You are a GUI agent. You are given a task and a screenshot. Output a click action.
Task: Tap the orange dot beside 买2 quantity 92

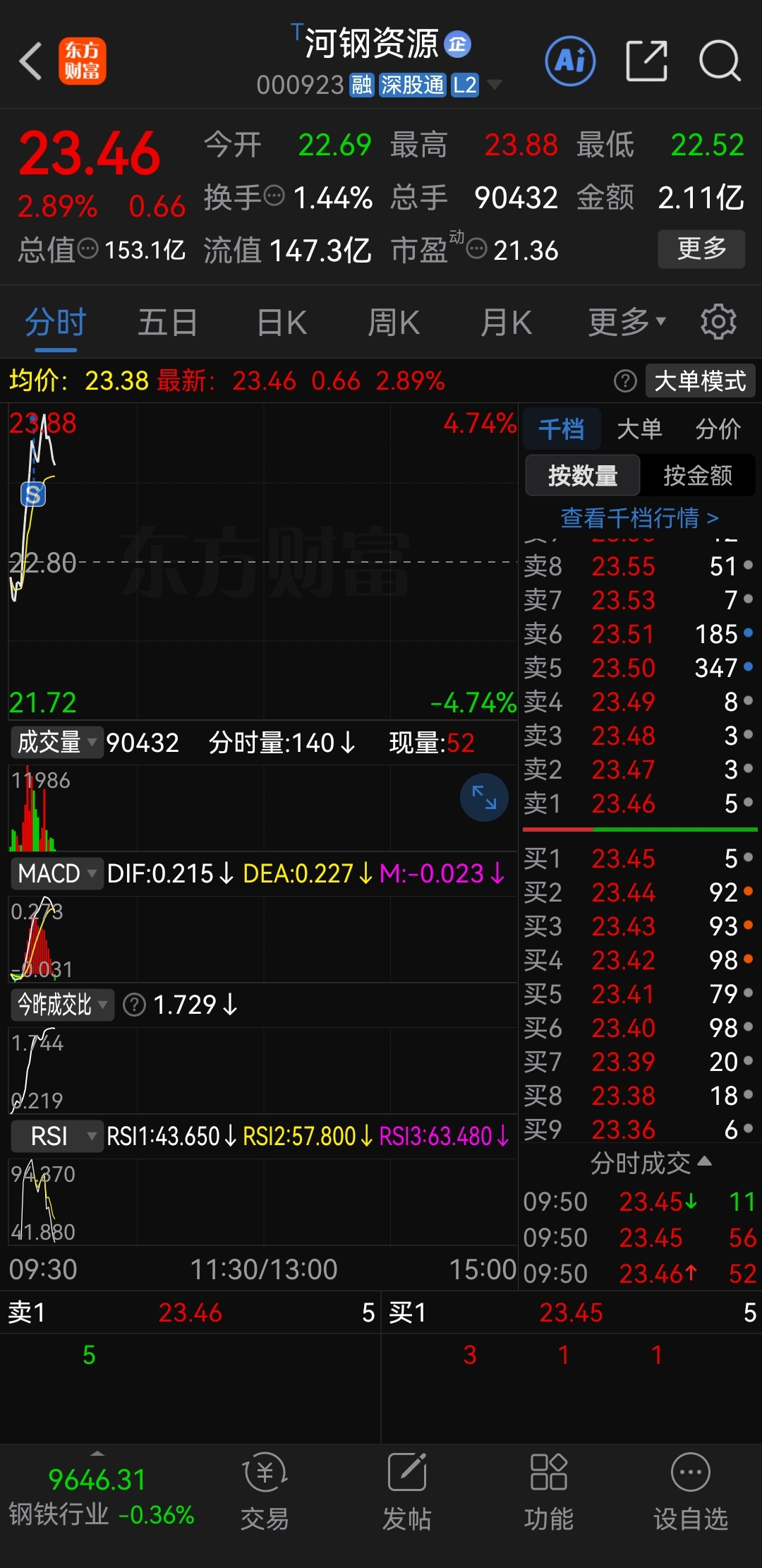tap(748, 891)
